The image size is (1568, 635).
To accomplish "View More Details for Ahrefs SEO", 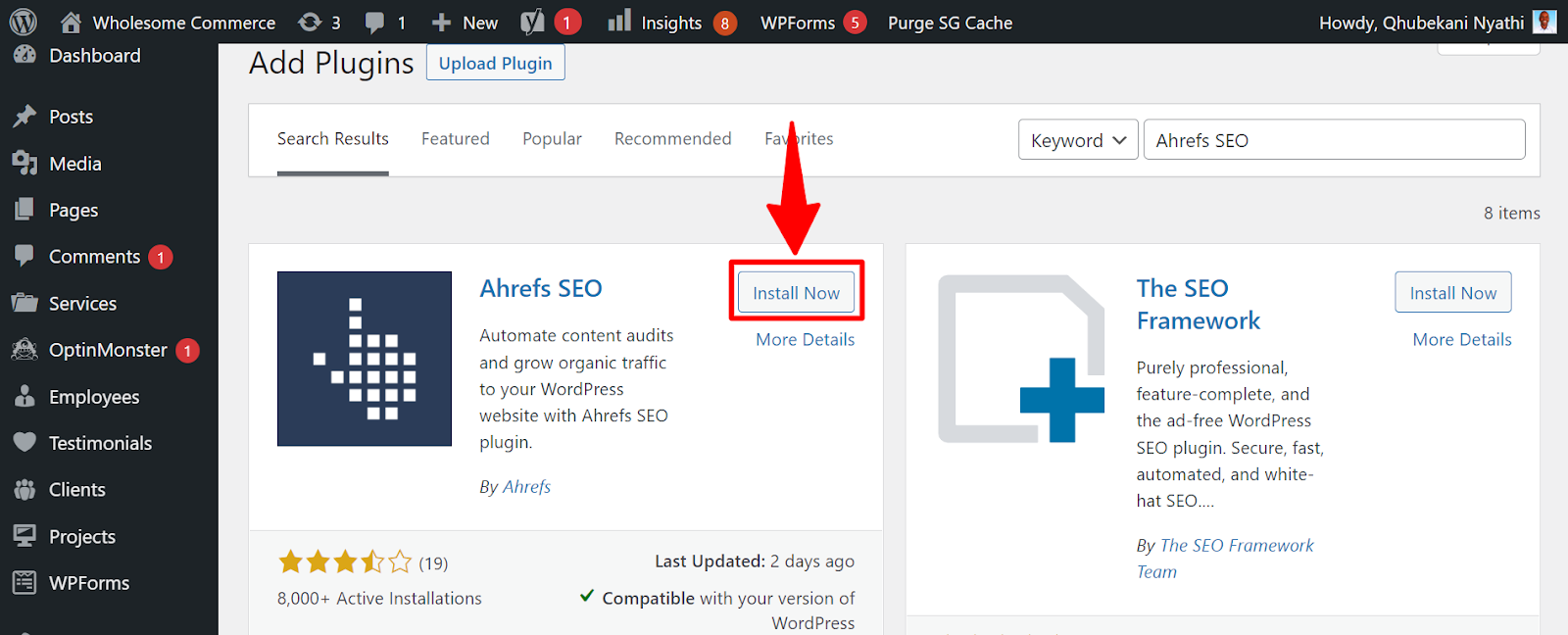I will pyautogui.click(x=806, y=339).
